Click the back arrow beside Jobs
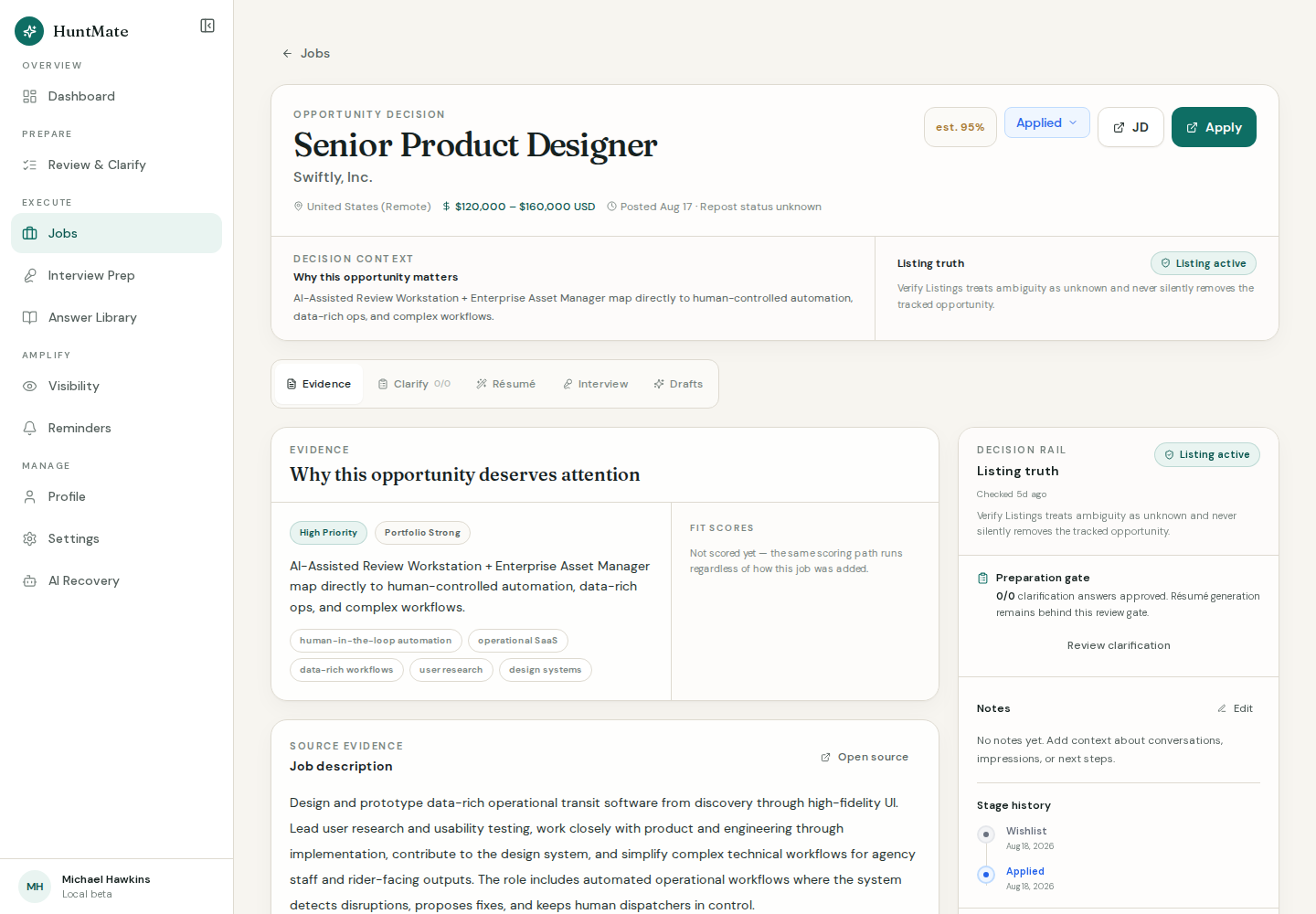This screenshot has height=914, width=1316. point(287,53)
